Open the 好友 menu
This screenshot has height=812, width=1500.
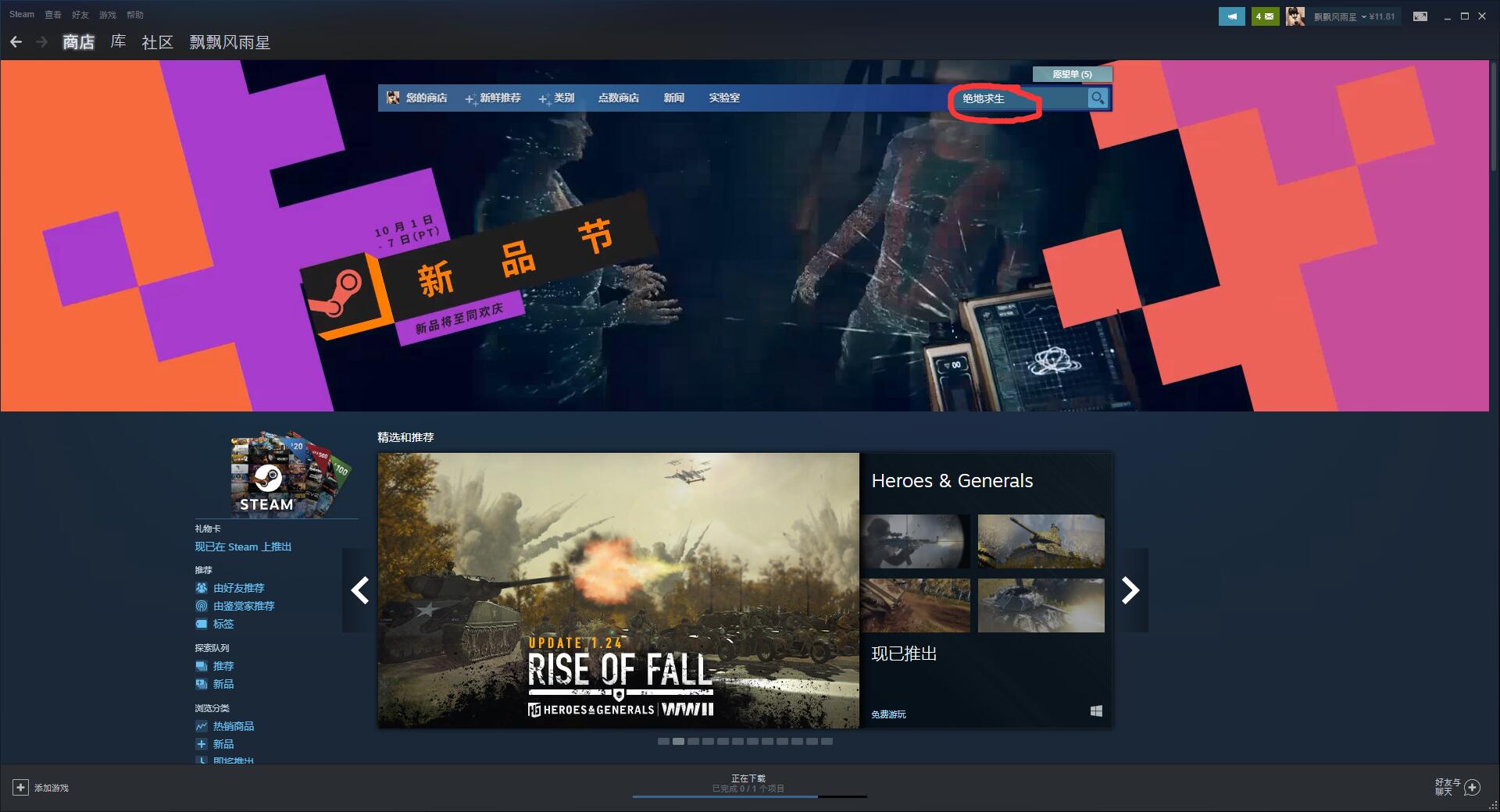[80, 15]
